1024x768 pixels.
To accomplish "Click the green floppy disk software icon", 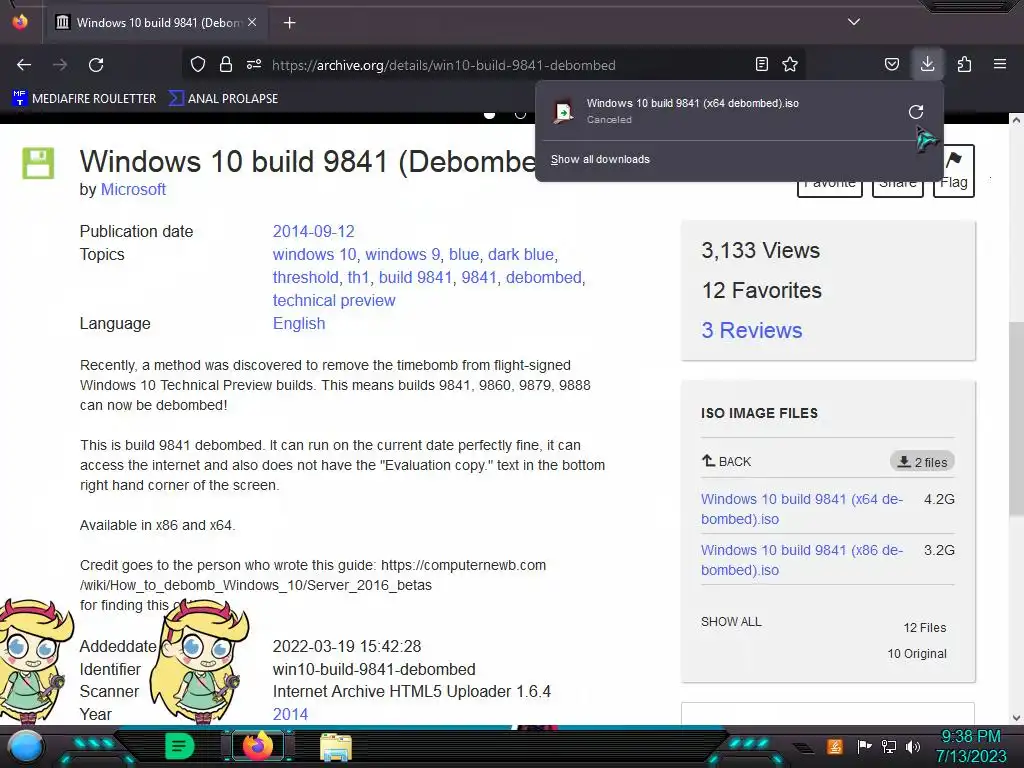I will pyautogui.click(x=38, y=163).
